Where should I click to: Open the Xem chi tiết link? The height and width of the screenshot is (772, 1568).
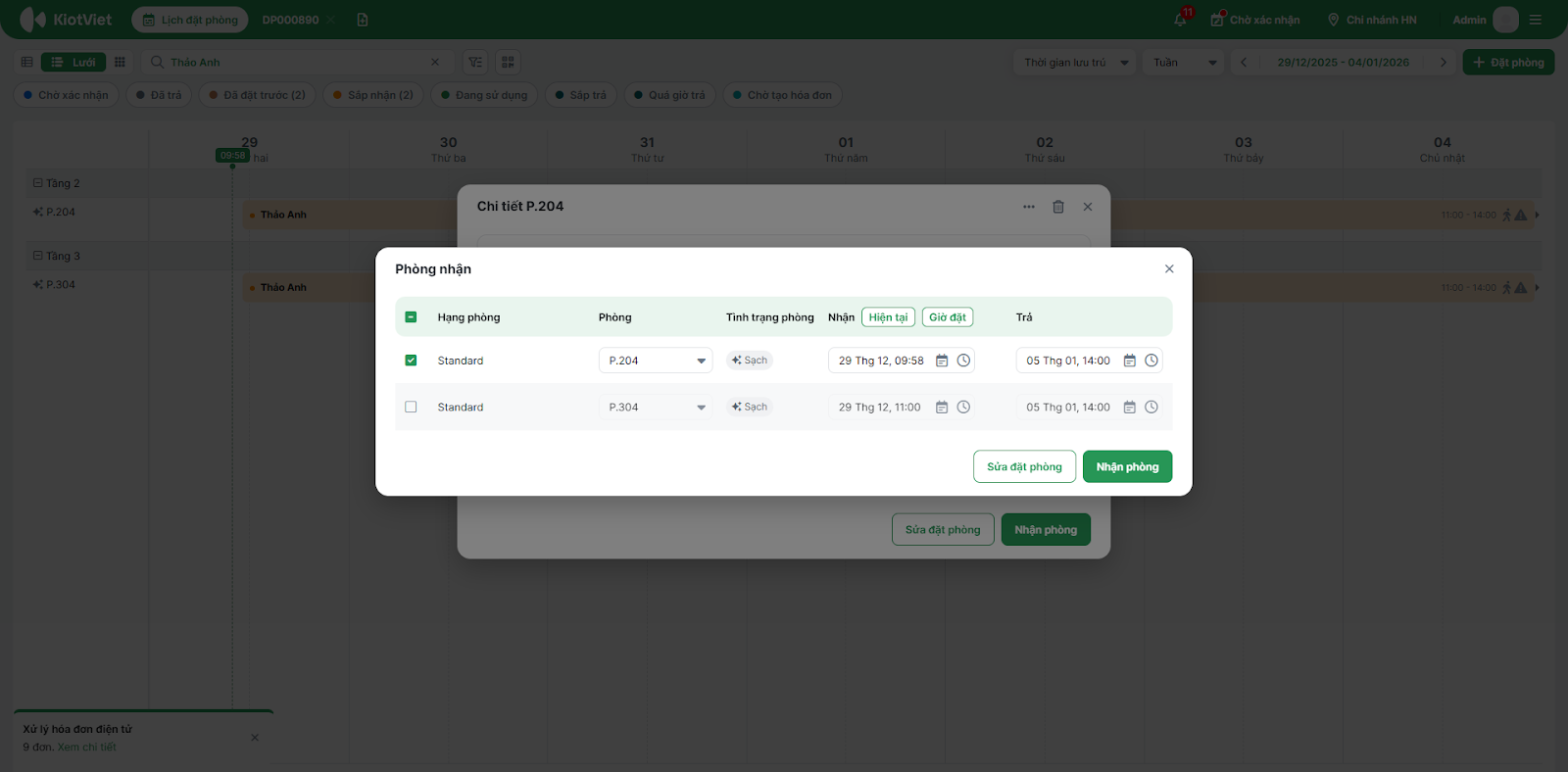(86, 747)
